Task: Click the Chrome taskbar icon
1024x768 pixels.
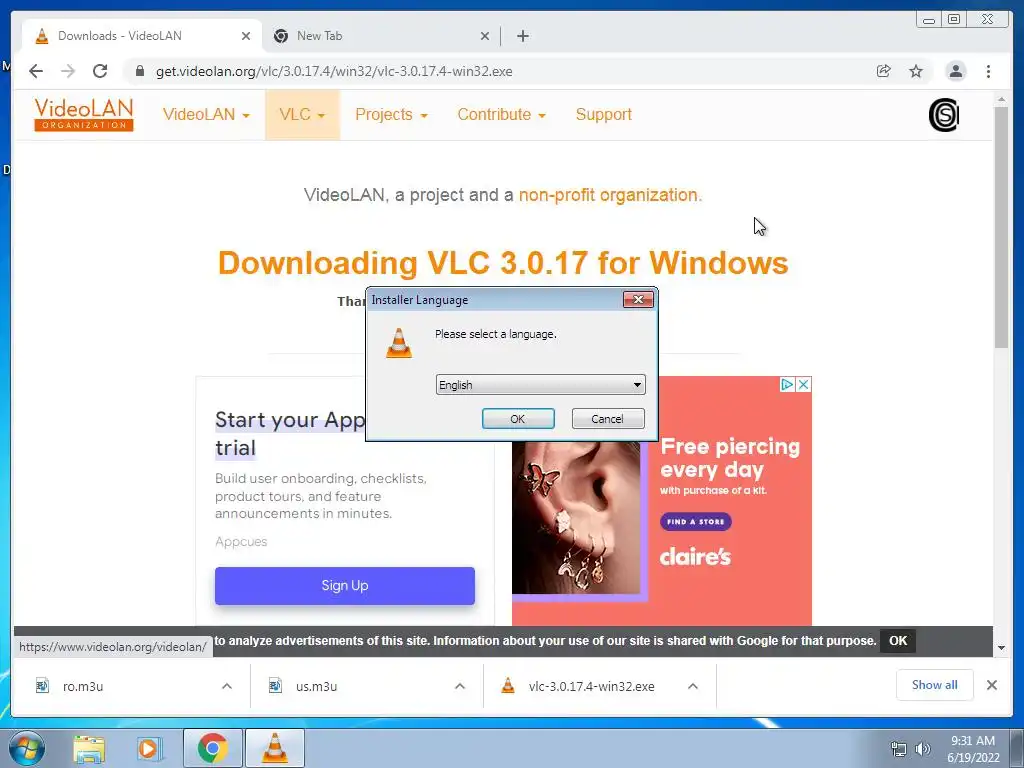Action: coord(212,748)
